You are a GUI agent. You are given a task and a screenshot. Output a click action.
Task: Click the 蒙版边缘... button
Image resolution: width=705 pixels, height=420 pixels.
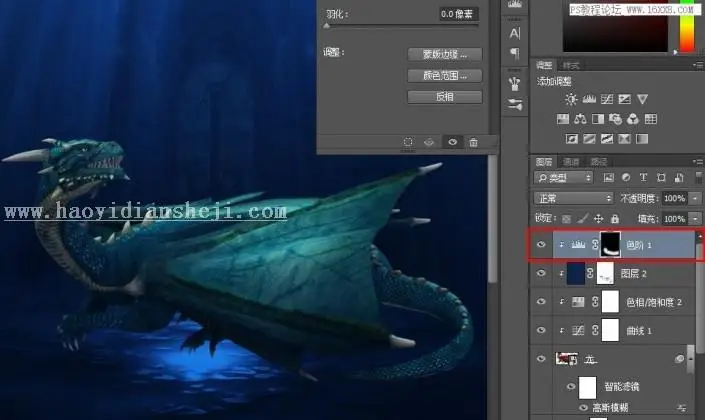point(445,54)
